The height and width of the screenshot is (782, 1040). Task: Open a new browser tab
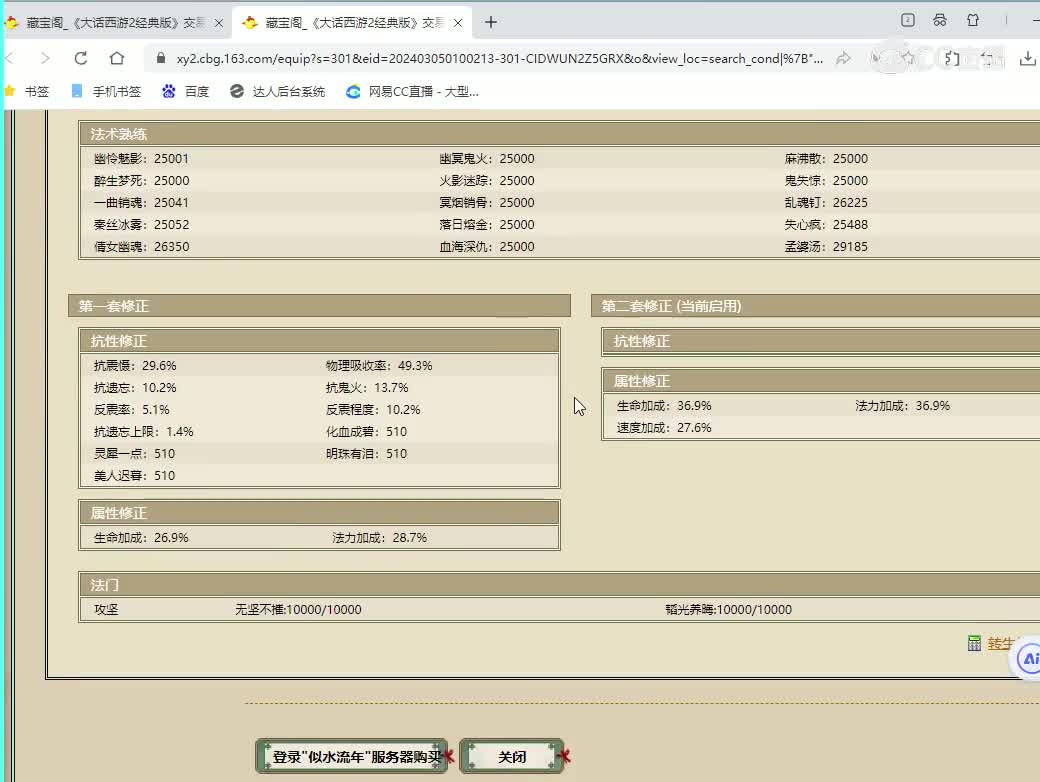[491, 23]
